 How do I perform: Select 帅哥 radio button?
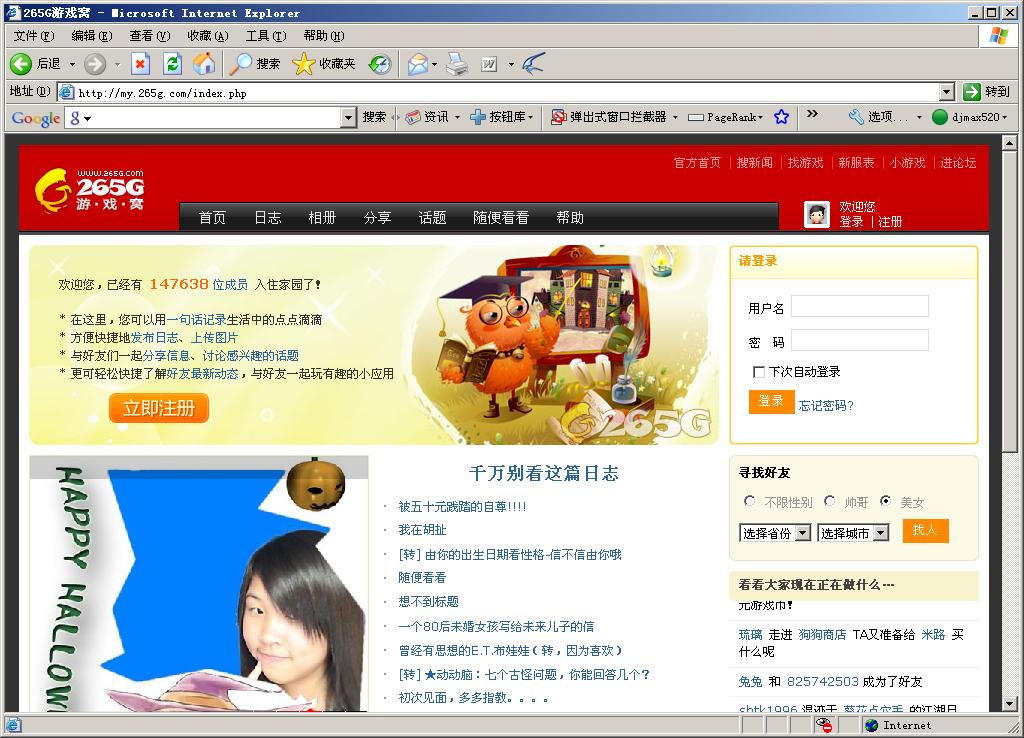[x=829, y=501]
